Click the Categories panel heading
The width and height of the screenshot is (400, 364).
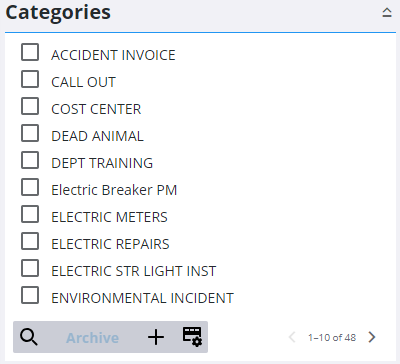tap(58, 13)
